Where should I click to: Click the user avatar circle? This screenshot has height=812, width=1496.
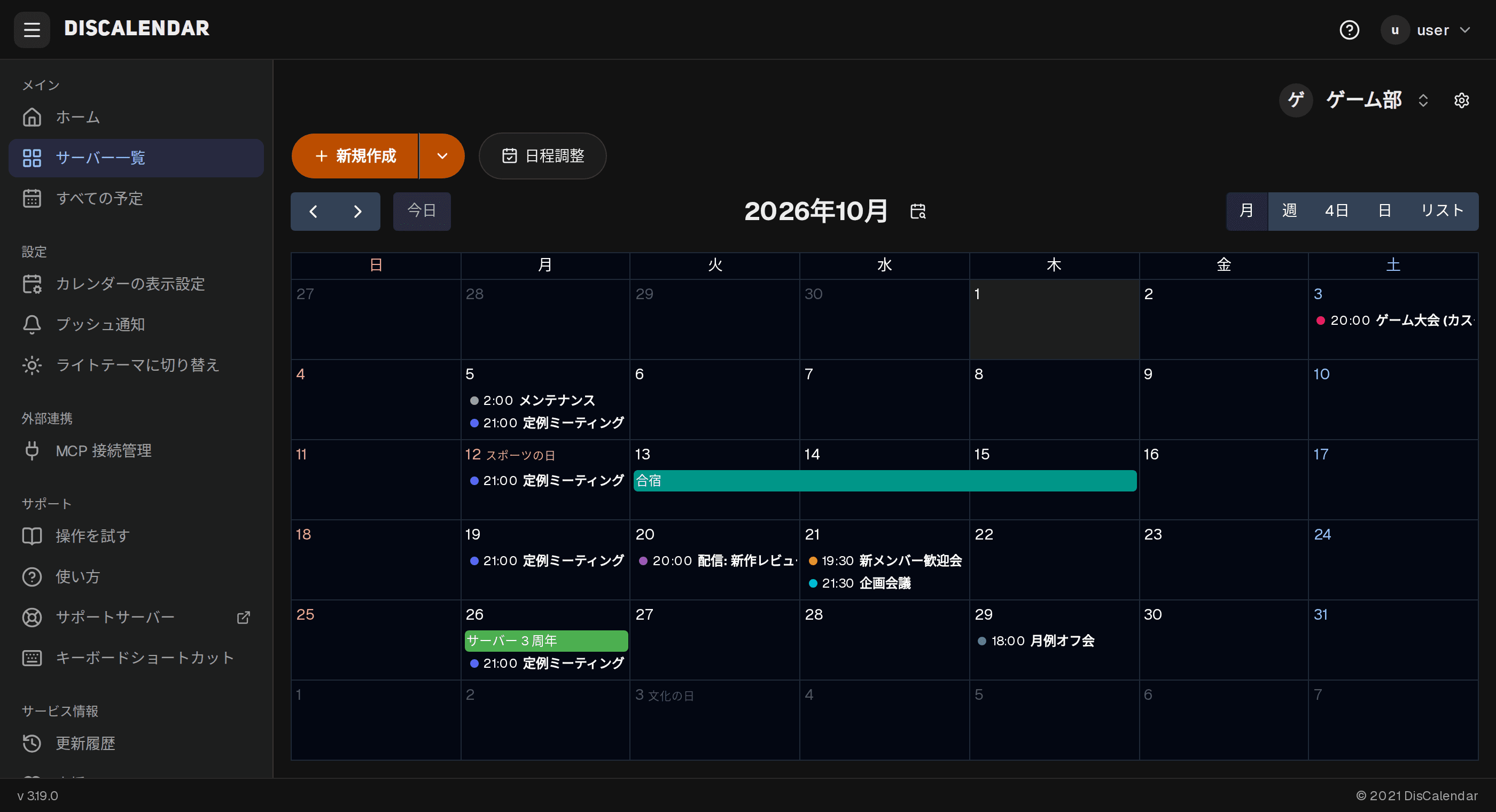coord(1394,29)
